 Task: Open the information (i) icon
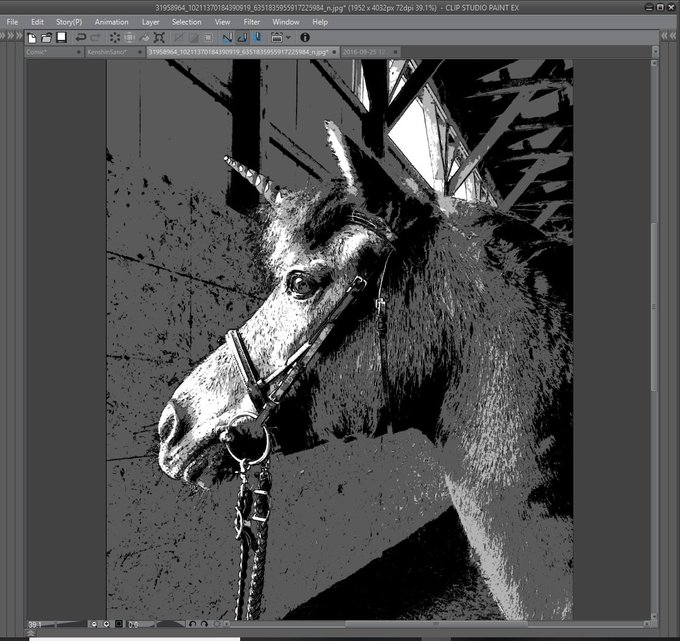[x=305, y=38]
